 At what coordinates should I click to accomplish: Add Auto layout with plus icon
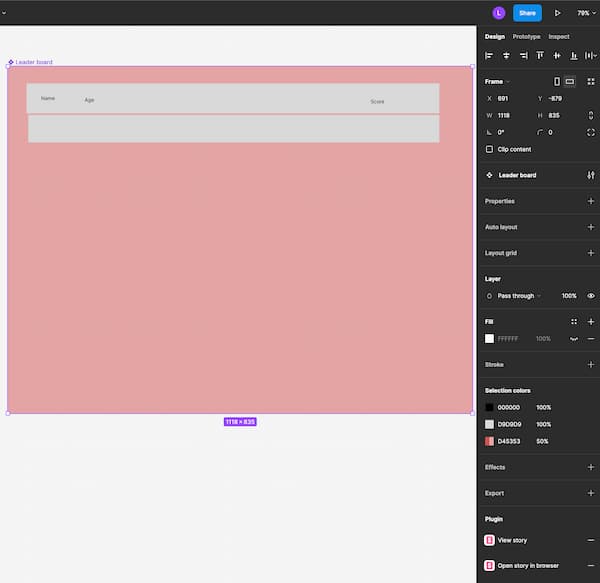point(591,227)
